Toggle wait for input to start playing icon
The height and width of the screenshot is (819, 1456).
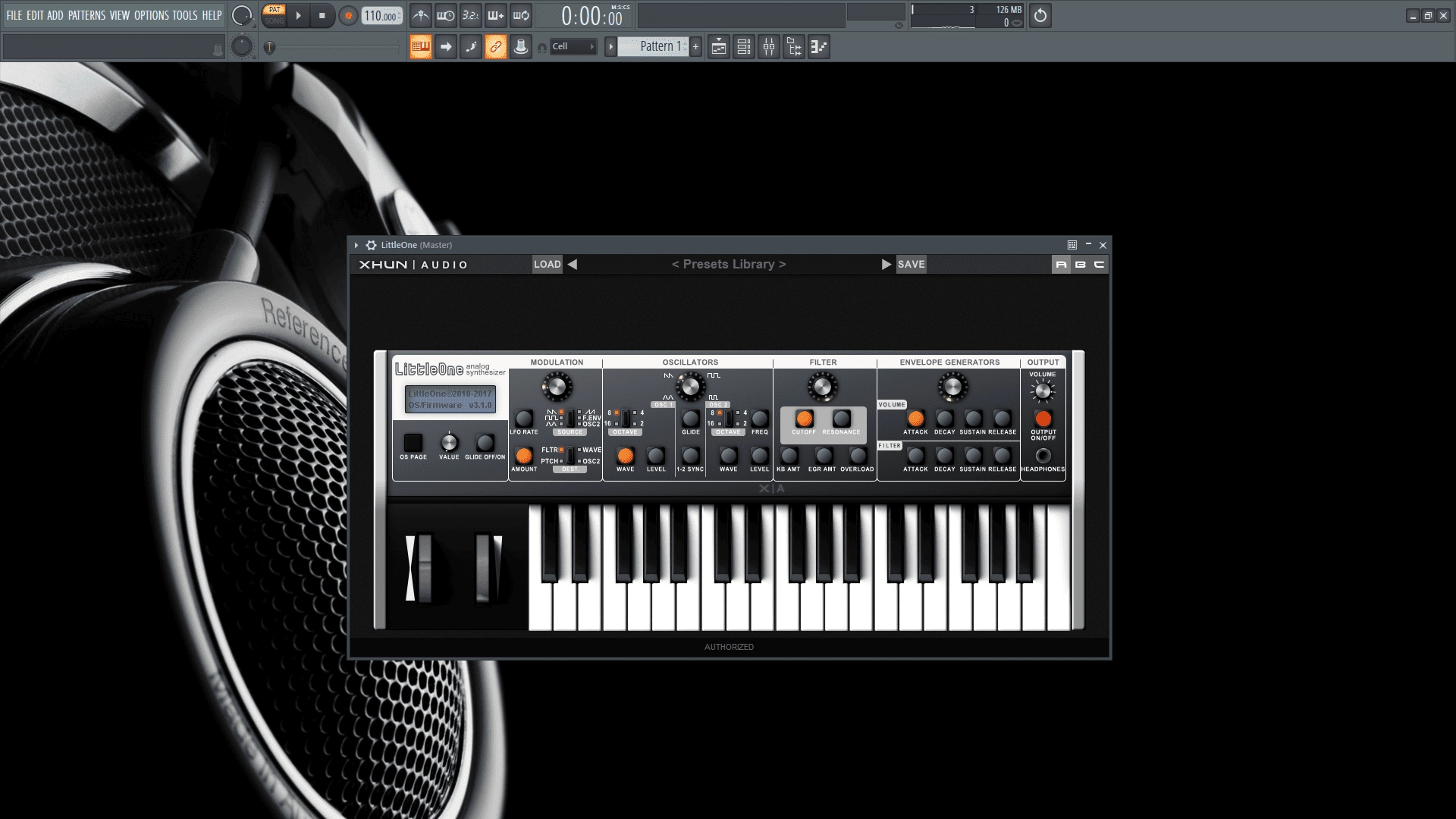click(x=446, y=15)
